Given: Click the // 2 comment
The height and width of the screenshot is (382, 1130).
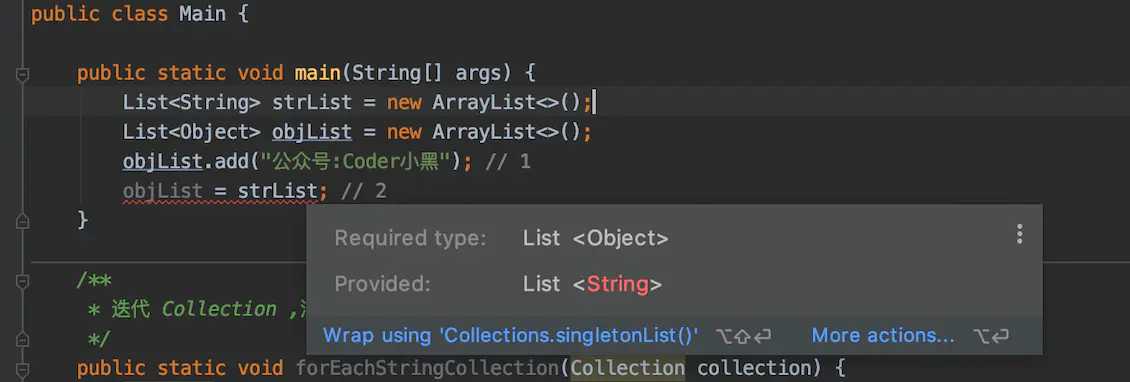Looking at the screenshot, I should (364, 191).
